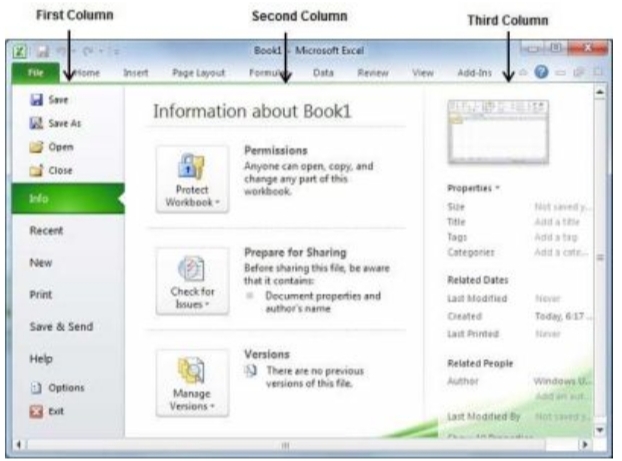The image size is (622, 461).
Task: Switch to the Home tab
Action: click(x=86, y=73)
